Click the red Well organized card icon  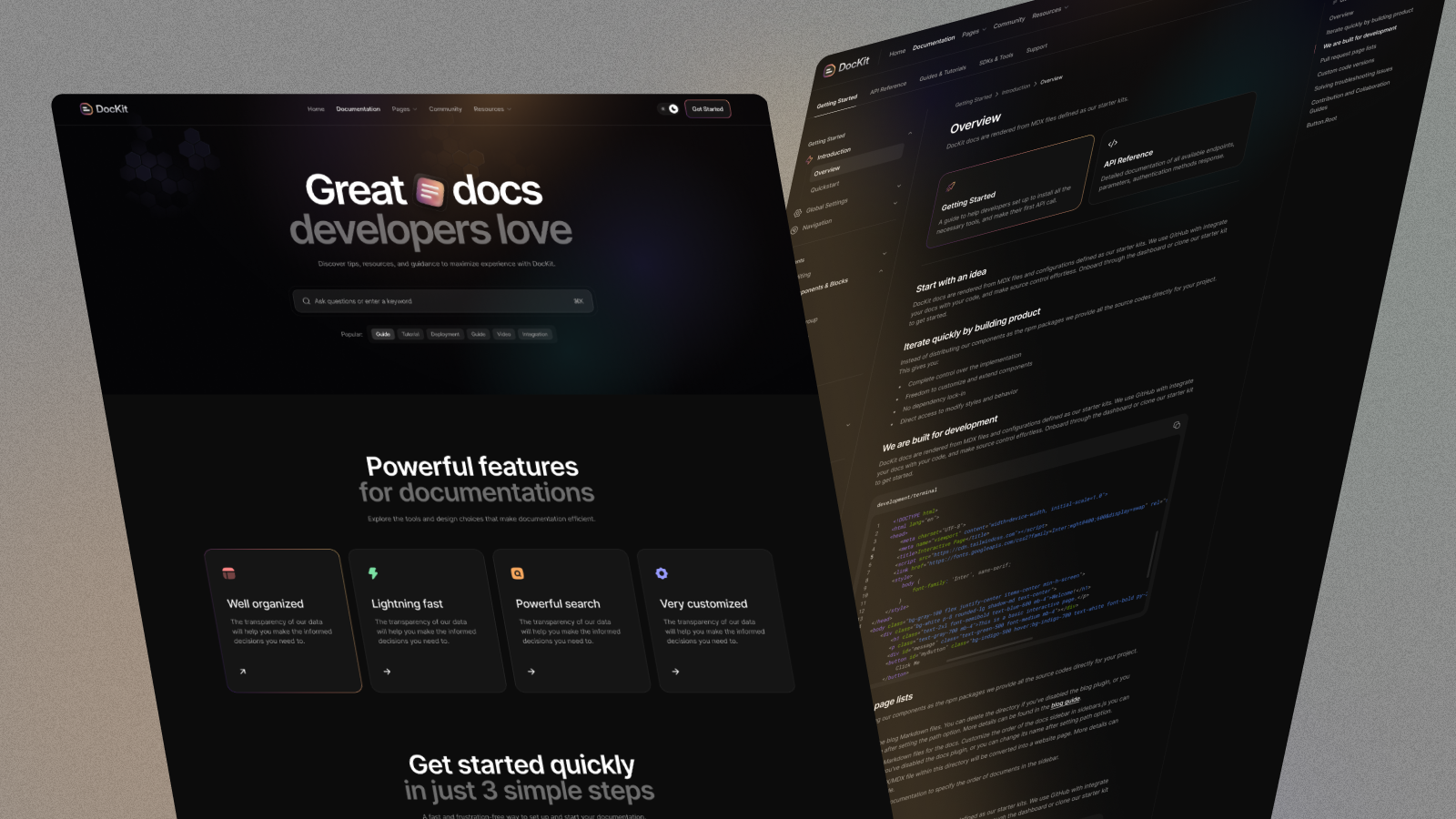click(229, 573)
